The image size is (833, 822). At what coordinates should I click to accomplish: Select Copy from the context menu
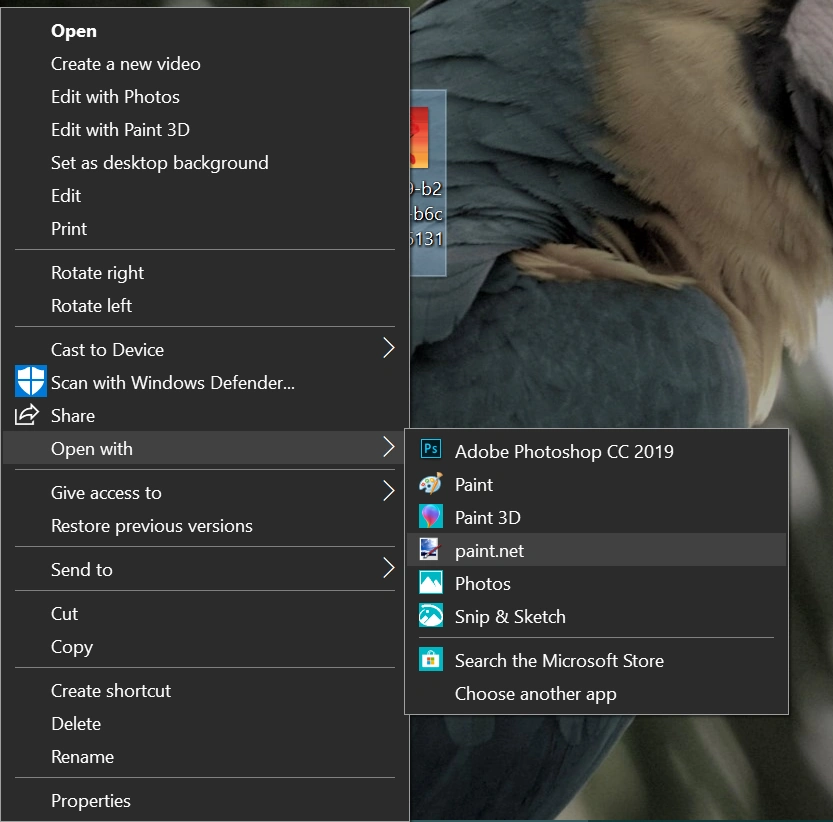[205, 647]
